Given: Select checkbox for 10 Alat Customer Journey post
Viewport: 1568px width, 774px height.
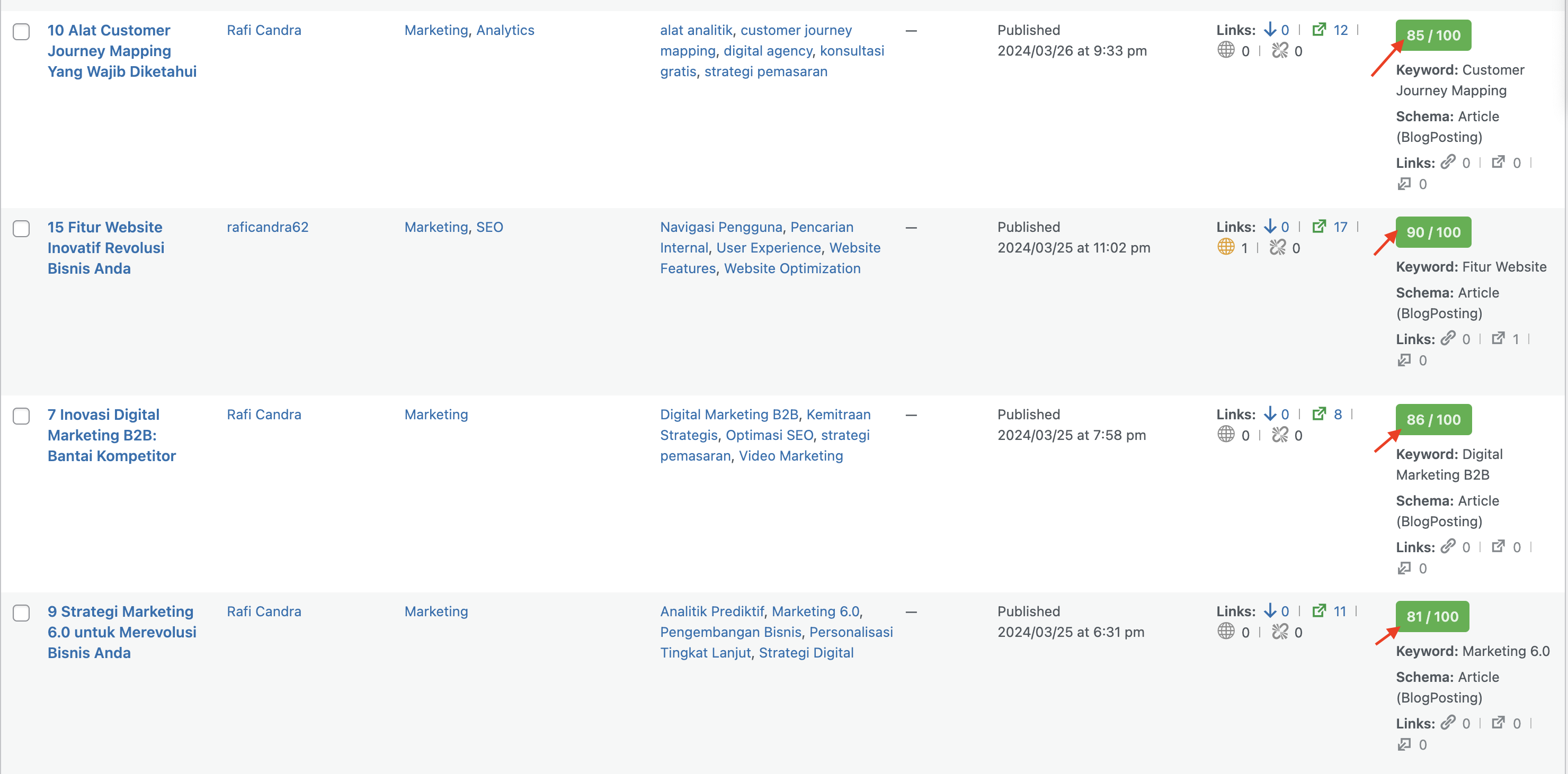Looking at the screenshot, I should point(21,31).
